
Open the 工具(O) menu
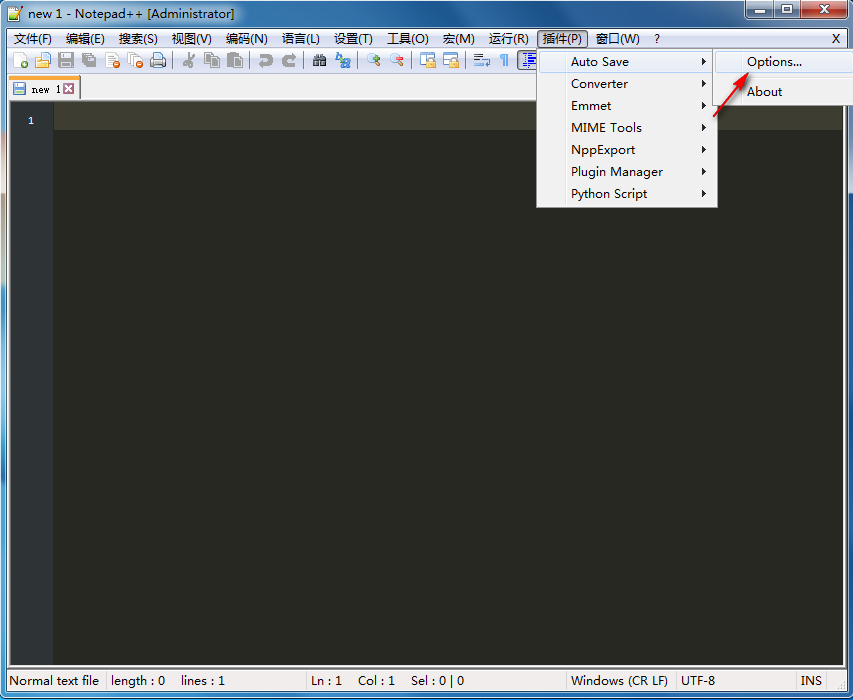coord(407,39)
